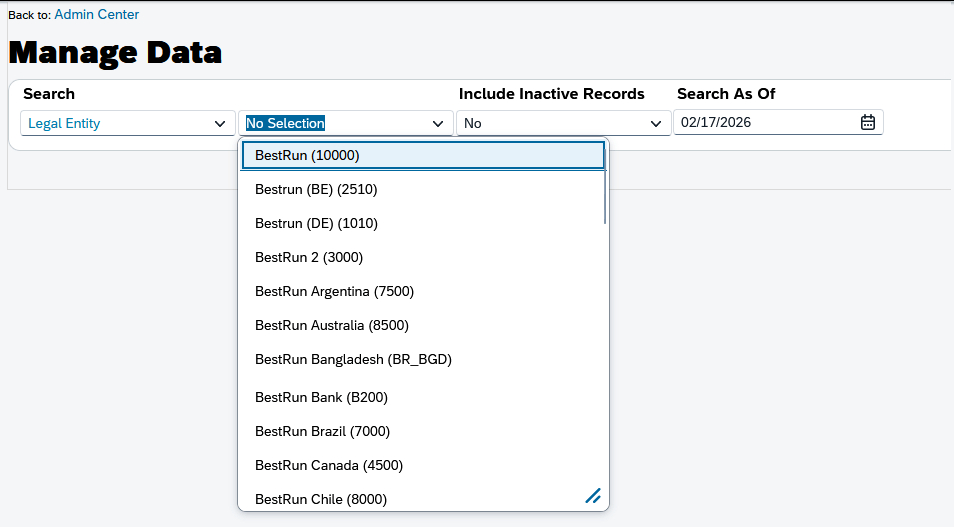Select BestRun 2 (3000) entry
The image size is (954, 527).
click(423, 257)
